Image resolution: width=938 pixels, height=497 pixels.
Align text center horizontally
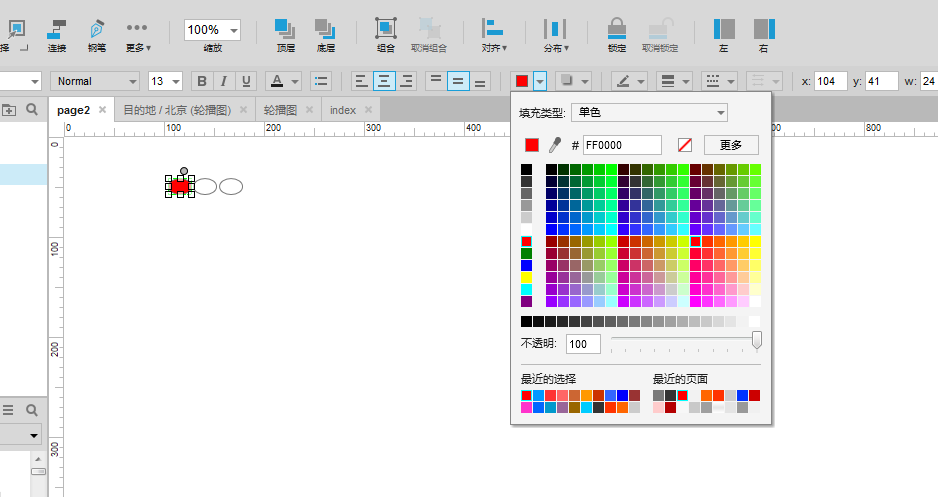coord(384,81)
